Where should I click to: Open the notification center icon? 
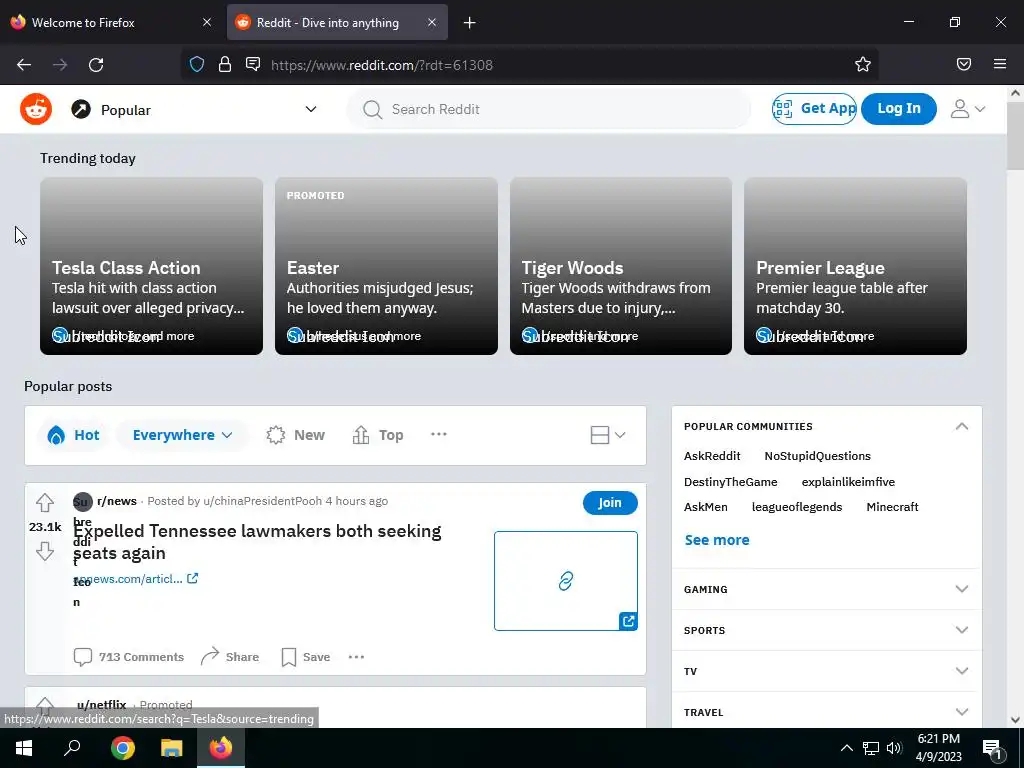[991, 749]
